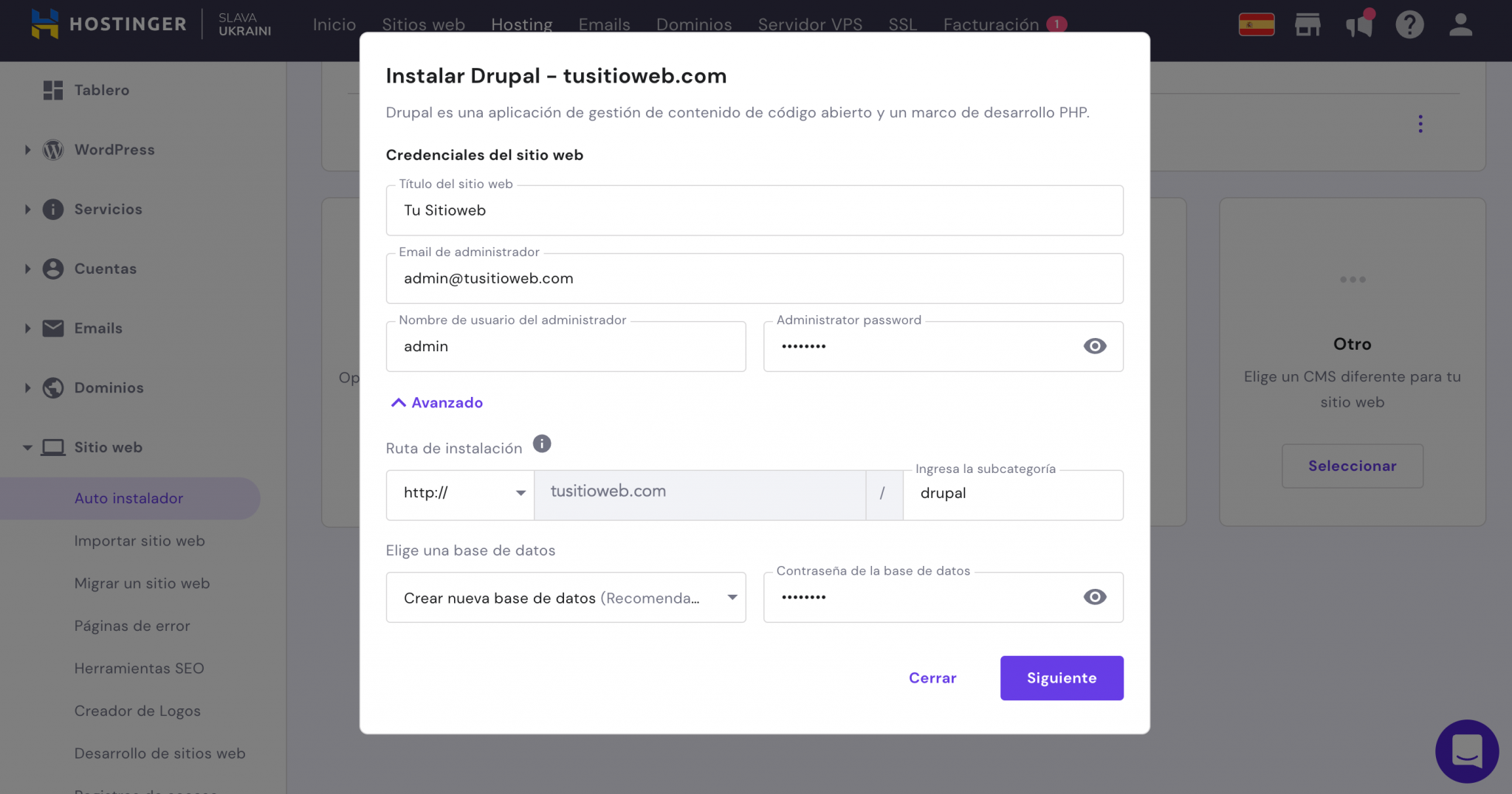Collapse the Sitio web section

(27, 446)
